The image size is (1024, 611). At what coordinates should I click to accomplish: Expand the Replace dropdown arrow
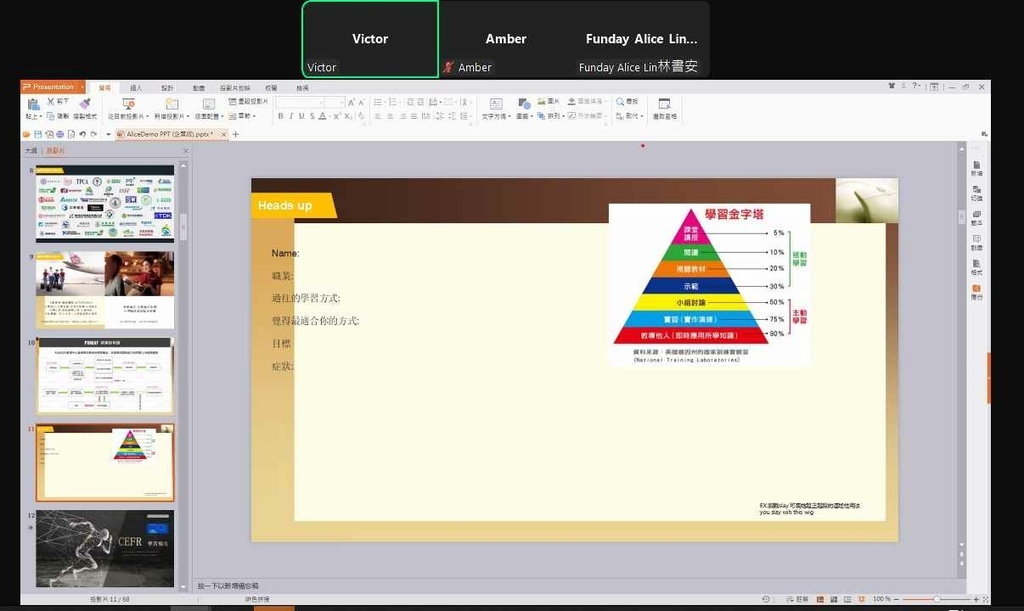point(642,117)
